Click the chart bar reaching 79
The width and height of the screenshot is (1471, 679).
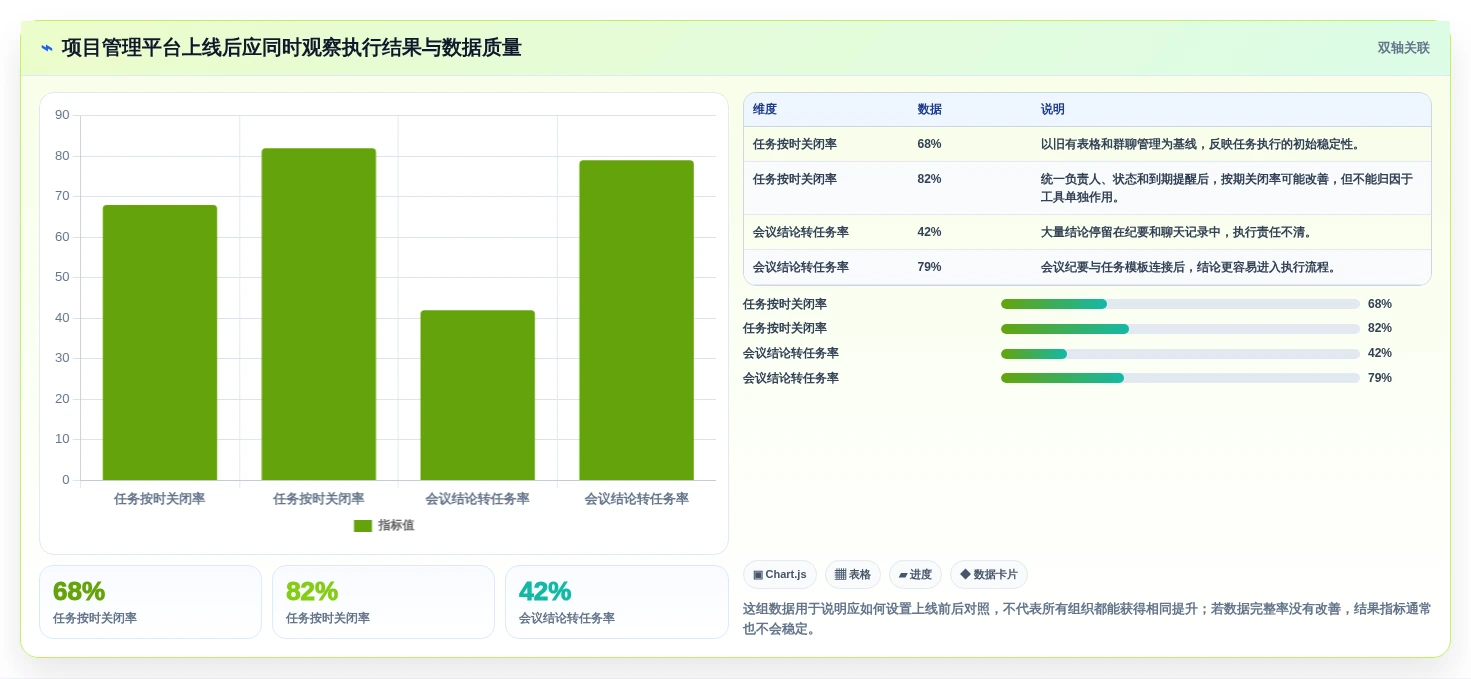[637, 320]
